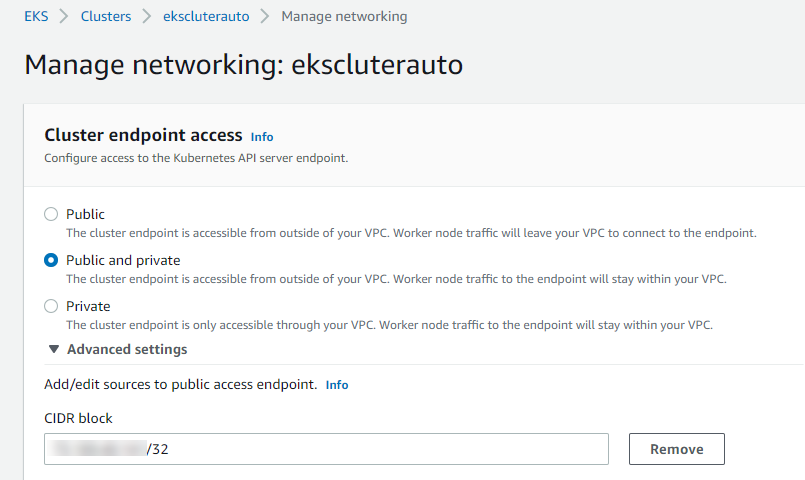Click the Manage networking: ekscluterauto page heading
Screen dimensions: 805x480
243,64
